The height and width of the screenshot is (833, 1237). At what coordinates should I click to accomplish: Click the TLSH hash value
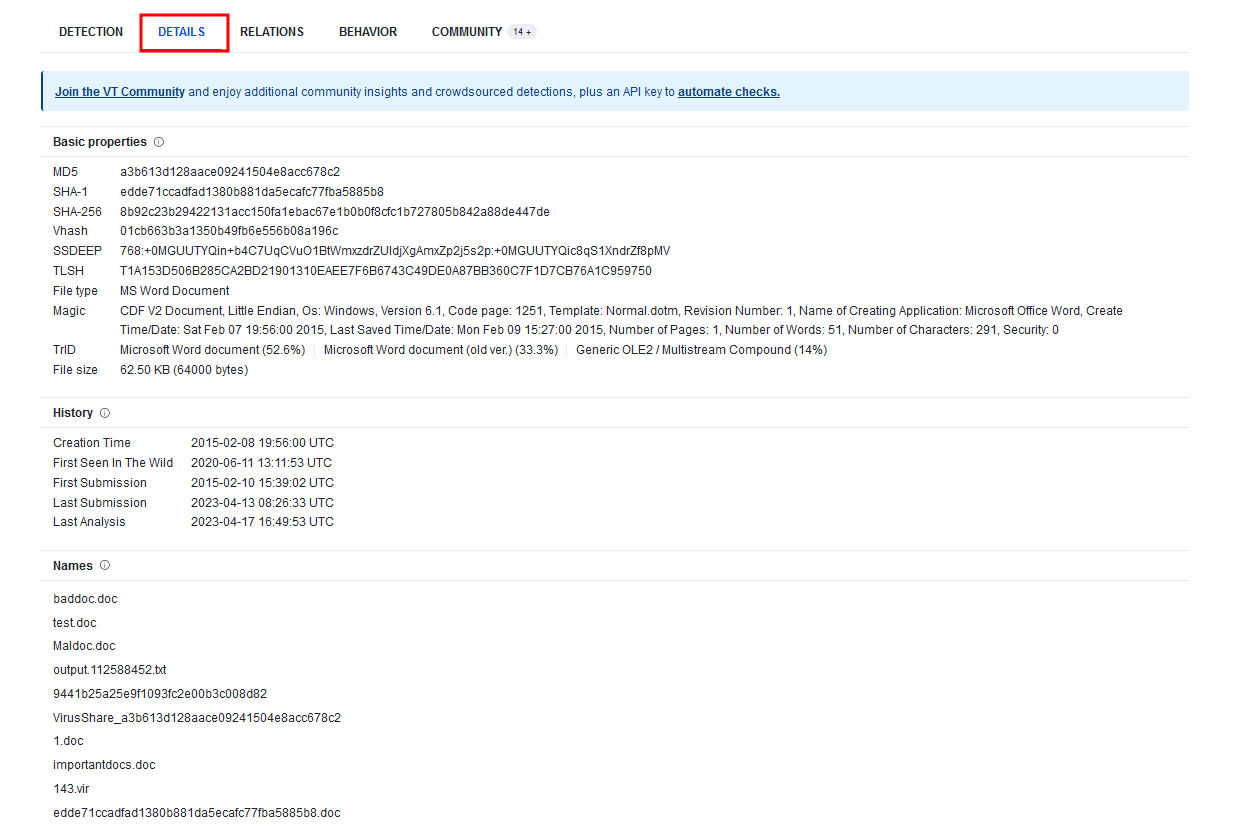click(385, 270)
